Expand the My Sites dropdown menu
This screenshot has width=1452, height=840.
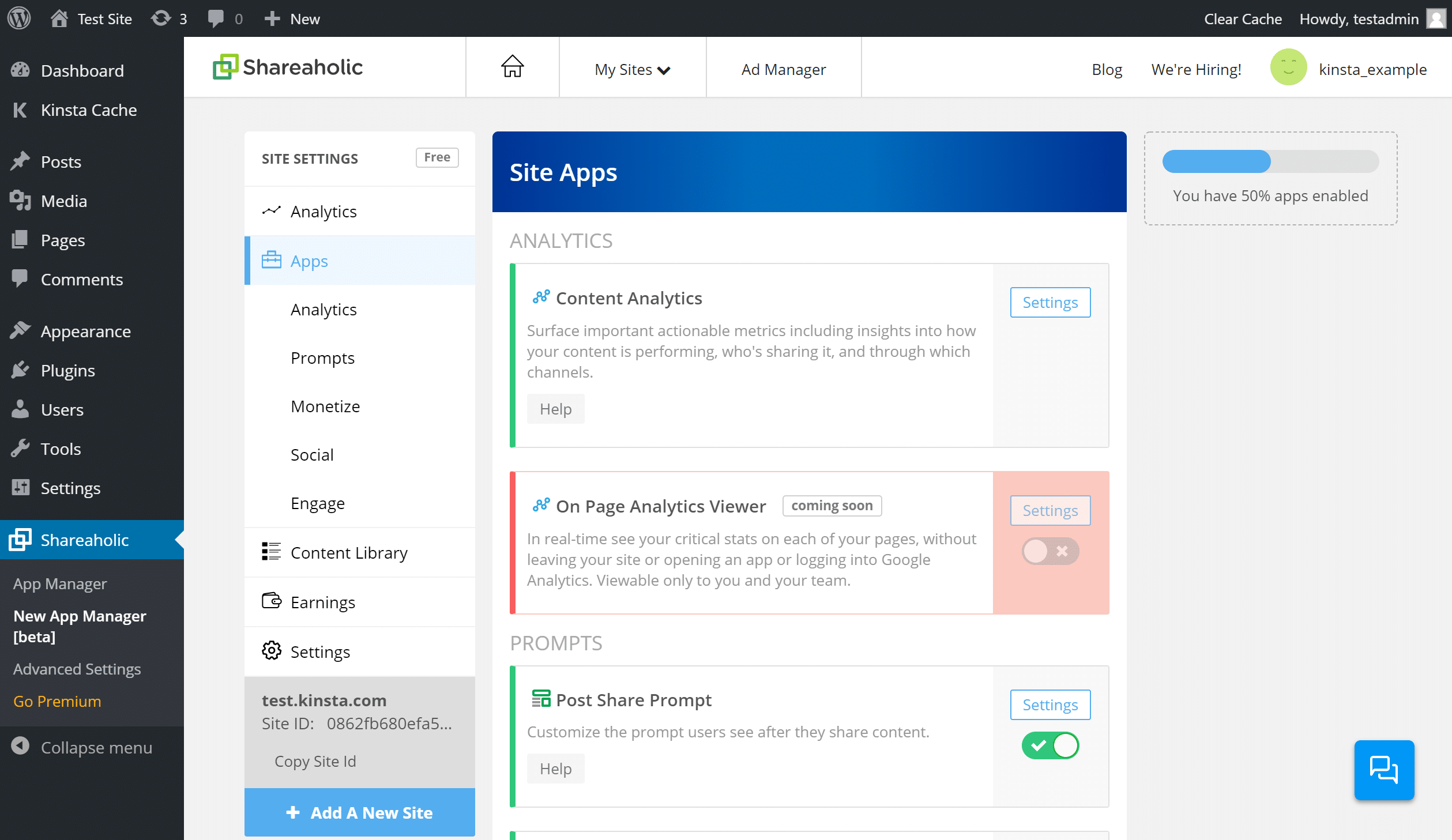tap(633, 69)
